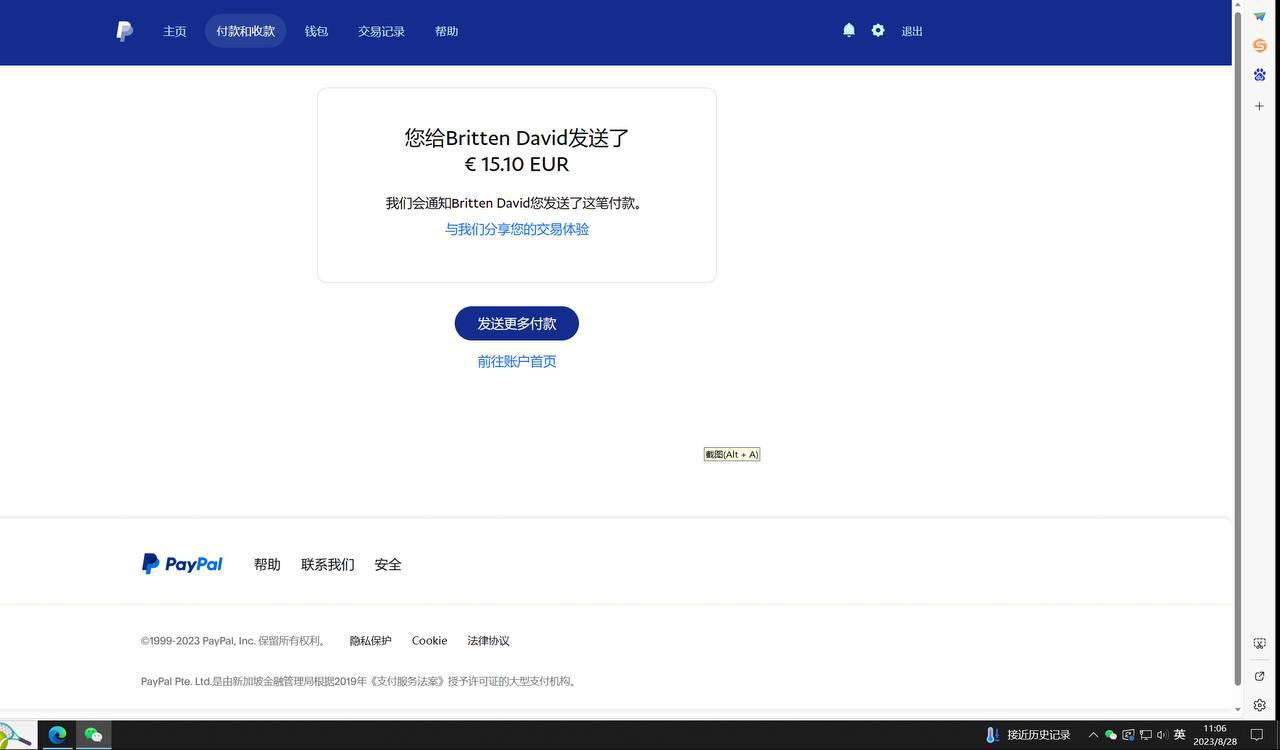This screenshot has width=1280, height=750.
Task: Click the WeChat icon in taskbar
Action: pos(93,735)
